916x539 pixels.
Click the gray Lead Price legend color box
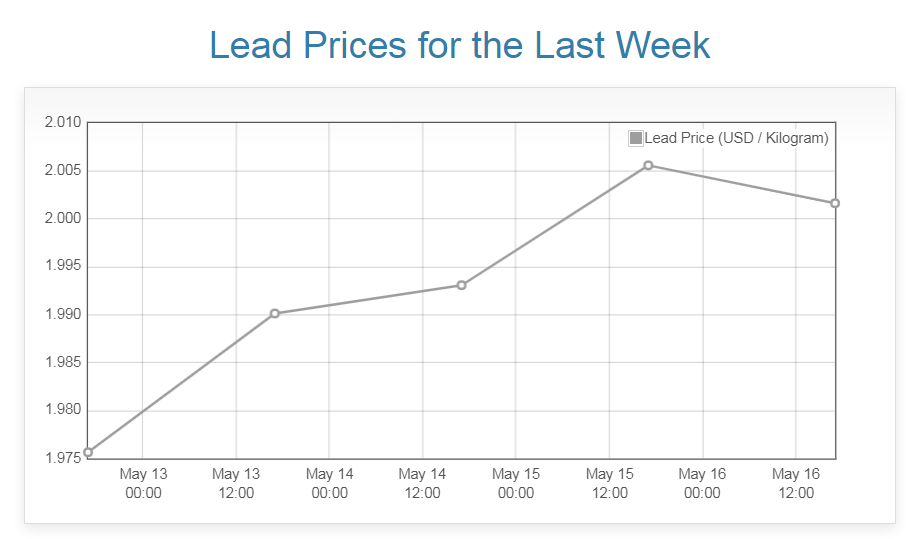pos(636,138)
